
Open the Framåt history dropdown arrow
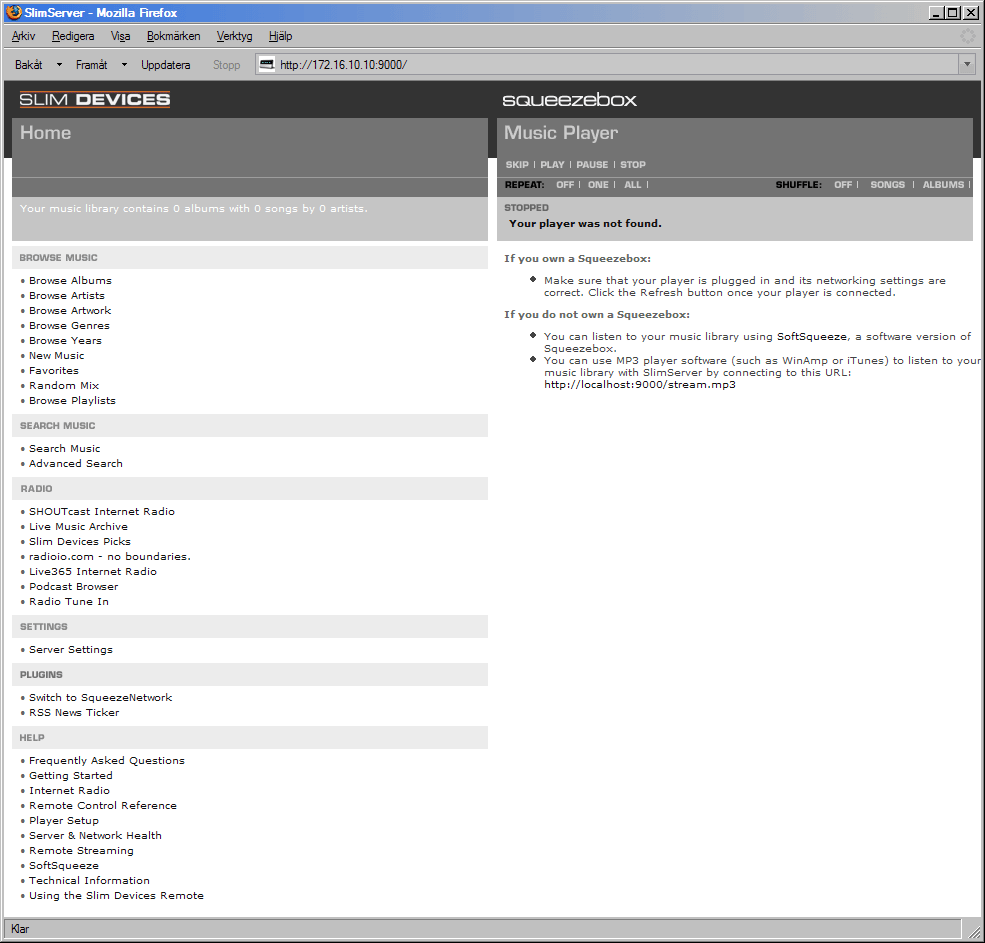click(124, 65)
